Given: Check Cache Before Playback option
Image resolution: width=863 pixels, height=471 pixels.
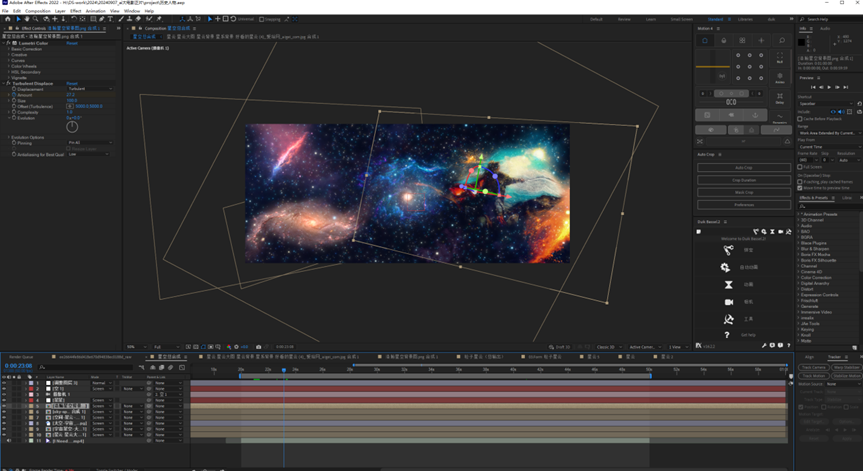Looking at the screenshot, I should point(800,119).
